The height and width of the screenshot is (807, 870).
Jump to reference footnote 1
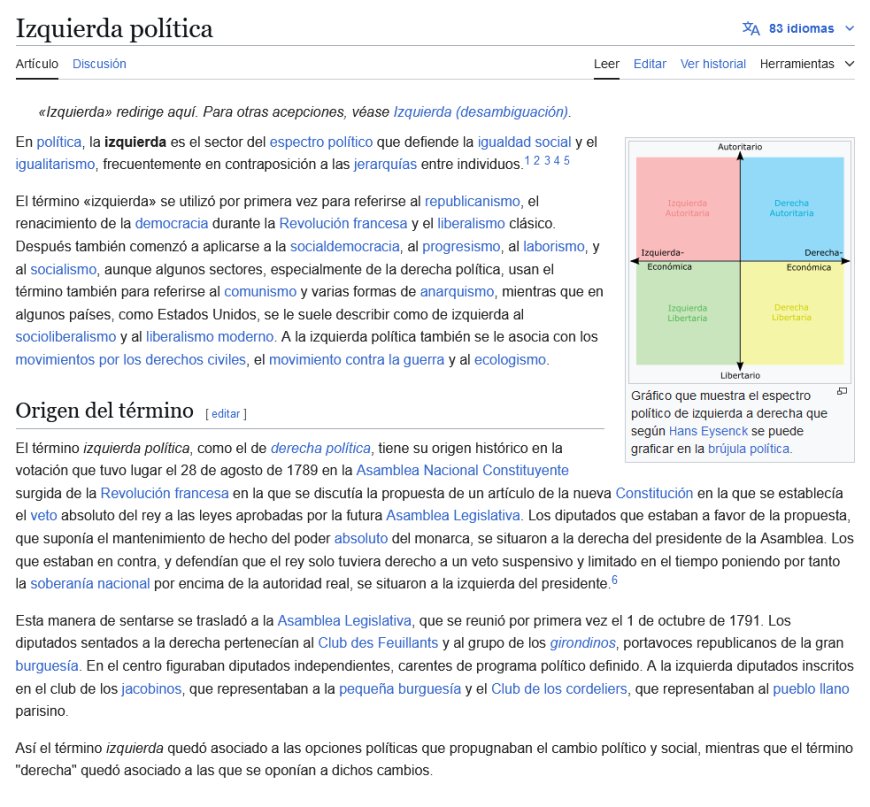tap(527, 160)
